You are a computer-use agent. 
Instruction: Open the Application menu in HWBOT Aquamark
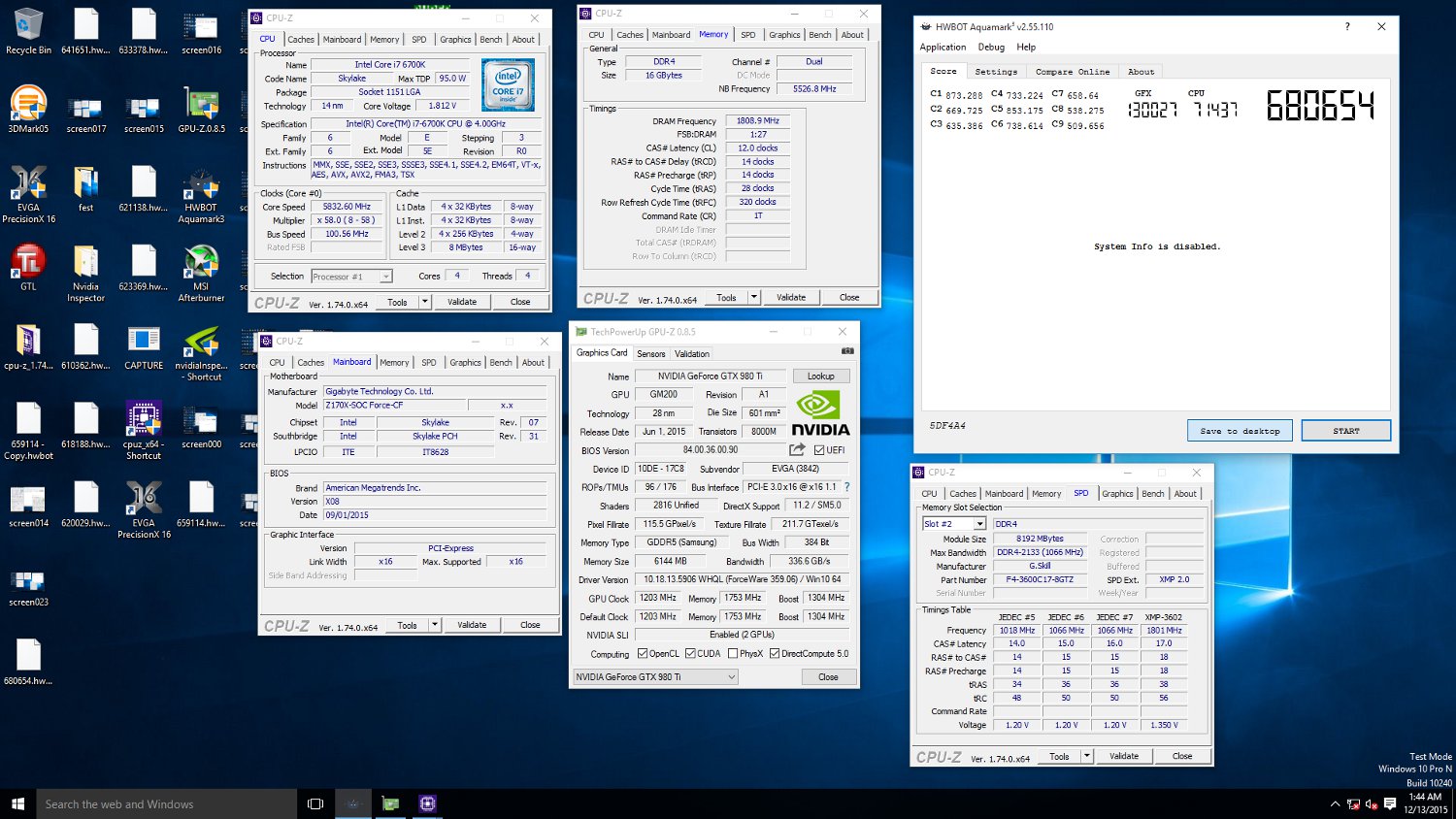(x=943, y=47)
